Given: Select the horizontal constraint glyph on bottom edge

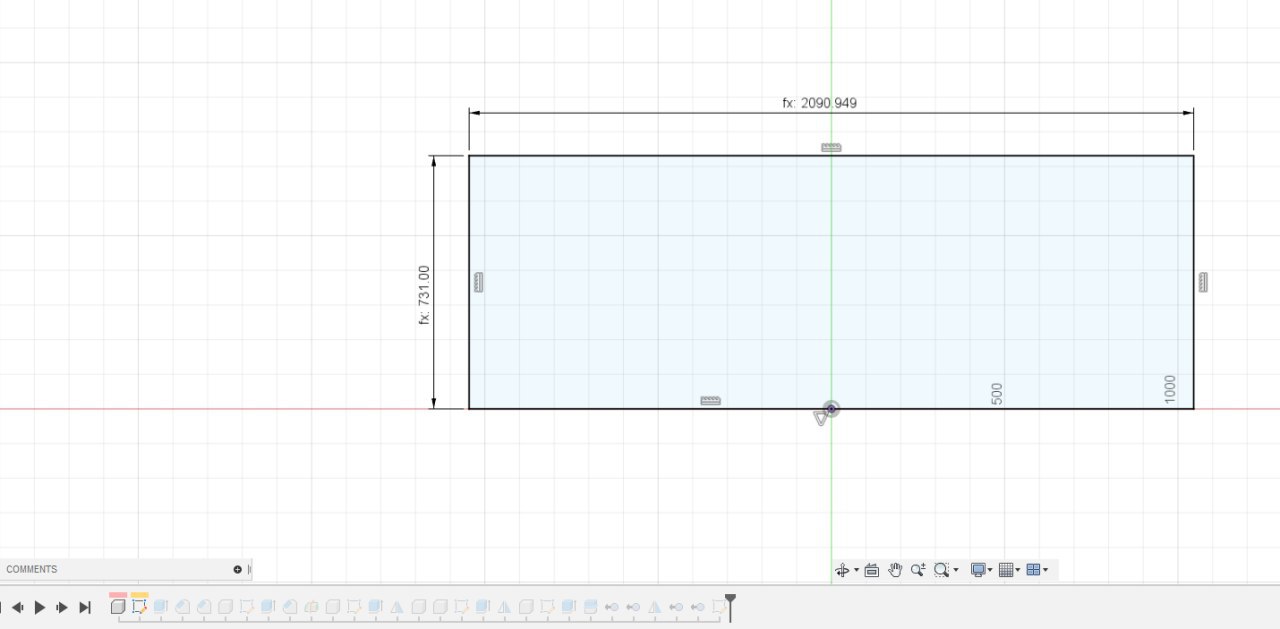Looking at the screenshot, I should [x=711, y=401].
